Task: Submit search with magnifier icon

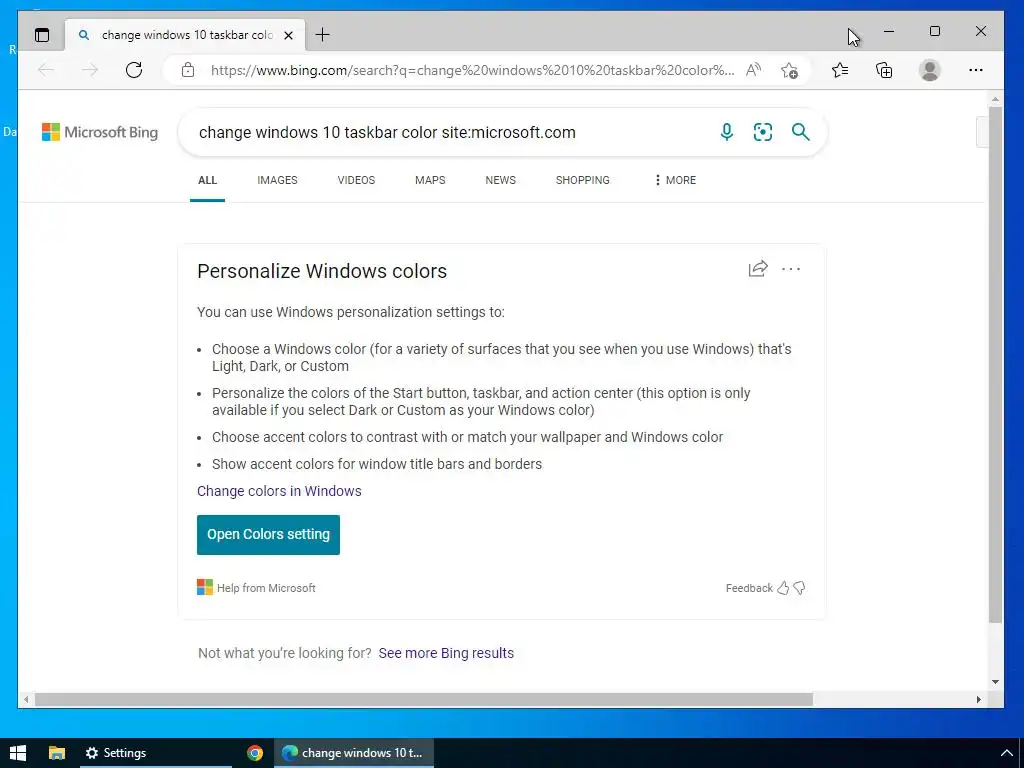Action: point(801,132)
